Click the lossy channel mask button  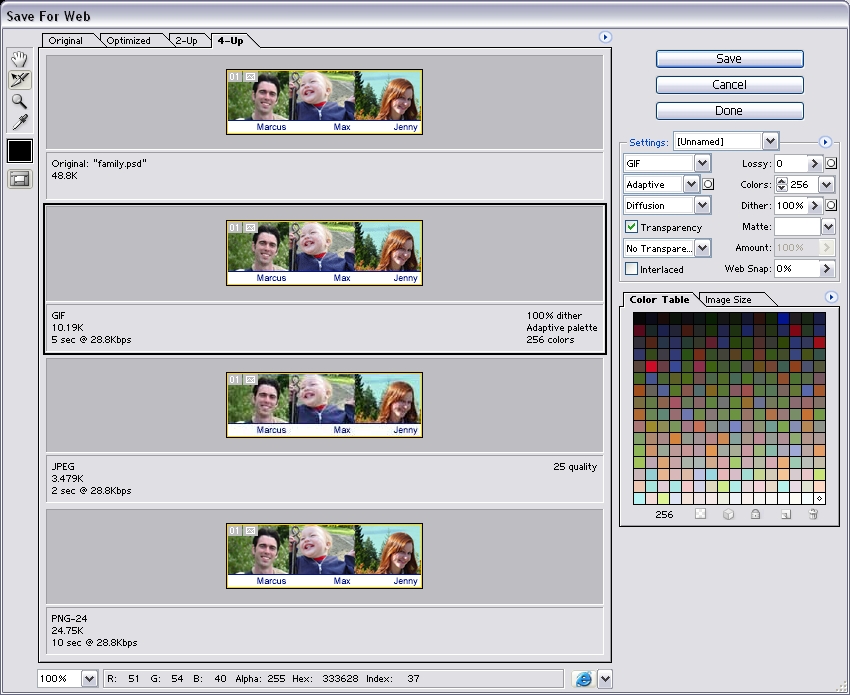pyautogui.click(x=830, y=163)
